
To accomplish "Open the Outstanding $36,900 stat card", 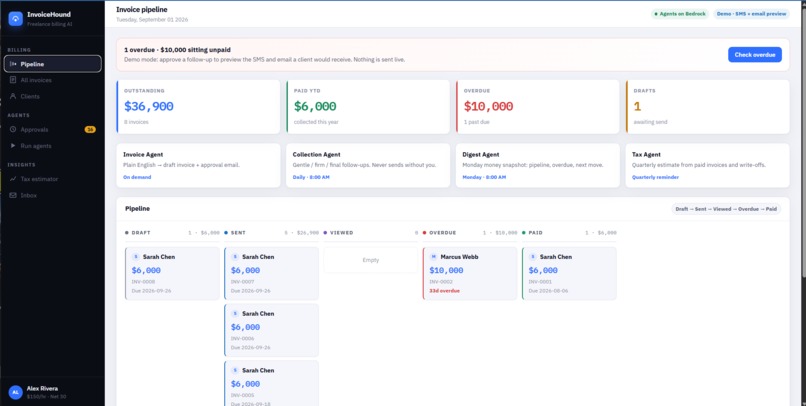I will tap(198, 107).
